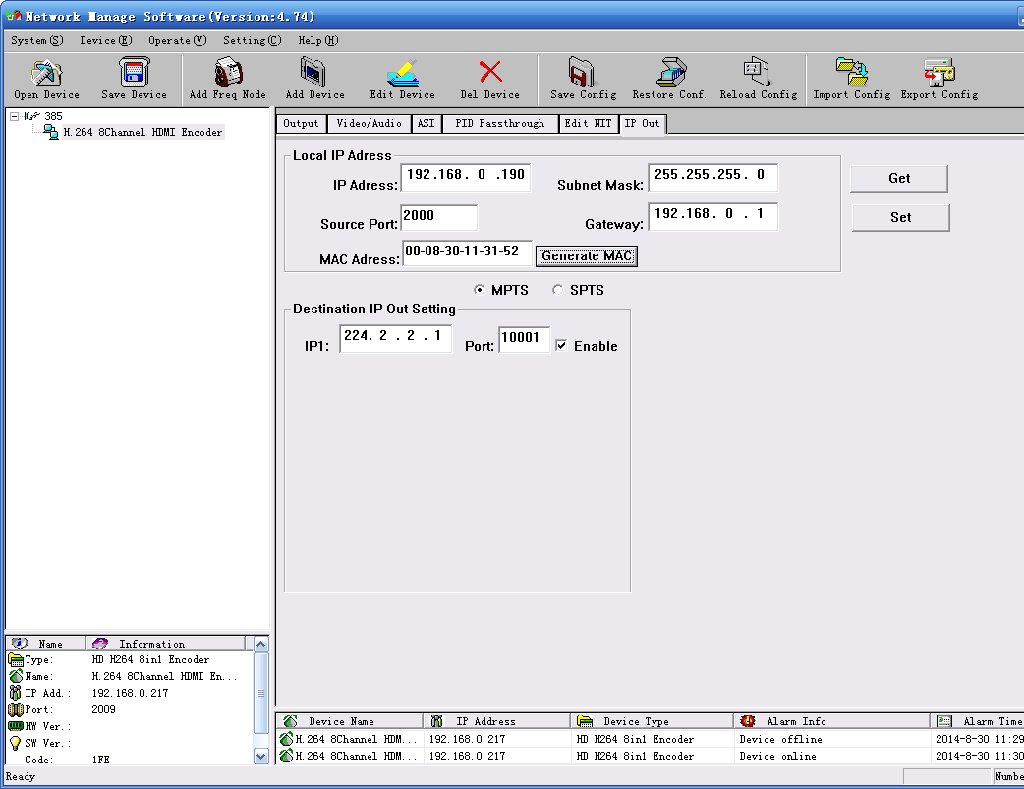Open the System menu
The height and width of the screenshot is (789, 1024).
[x=37, y=40]
